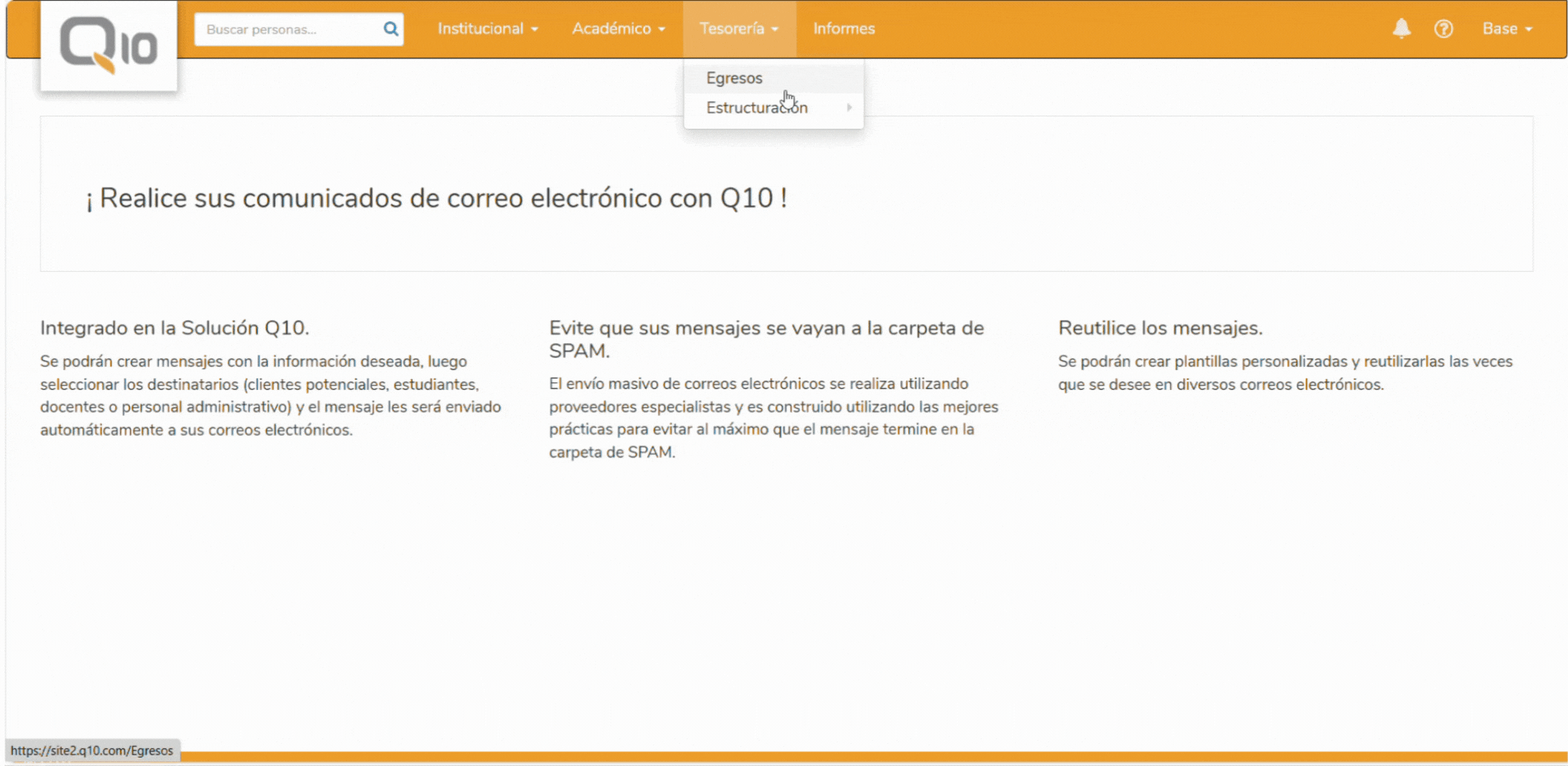Select Egresos from the Tesorería menu
Screen dimensions: 1568x766
[x=733, y=77]
